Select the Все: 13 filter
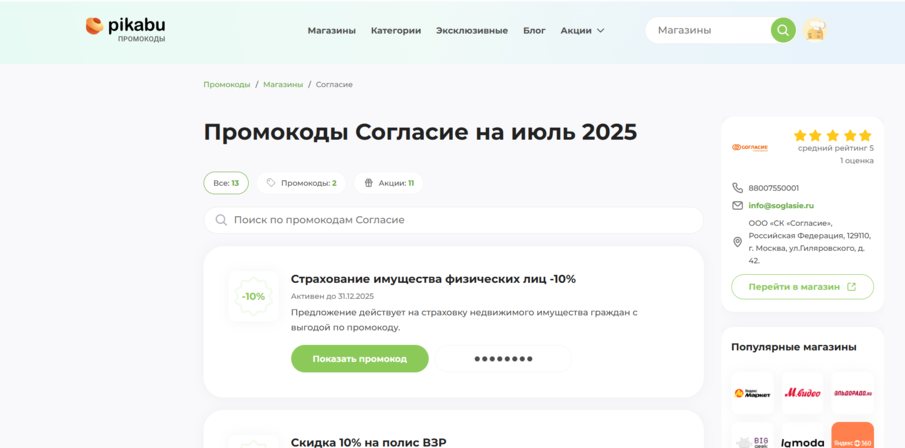Image resolution: width=905 pixels, height=448 pixels. click(x=226, y=183)
